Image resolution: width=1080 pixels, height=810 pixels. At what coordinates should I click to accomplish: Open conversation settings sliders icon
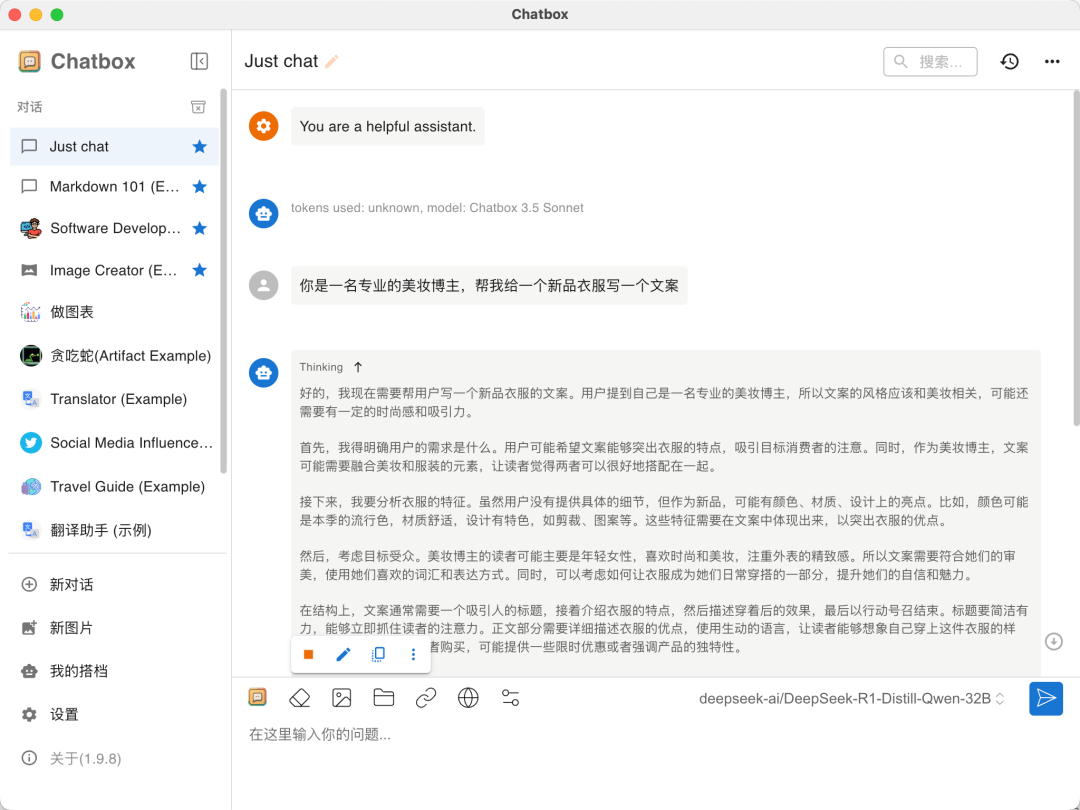tap(510, 698)
